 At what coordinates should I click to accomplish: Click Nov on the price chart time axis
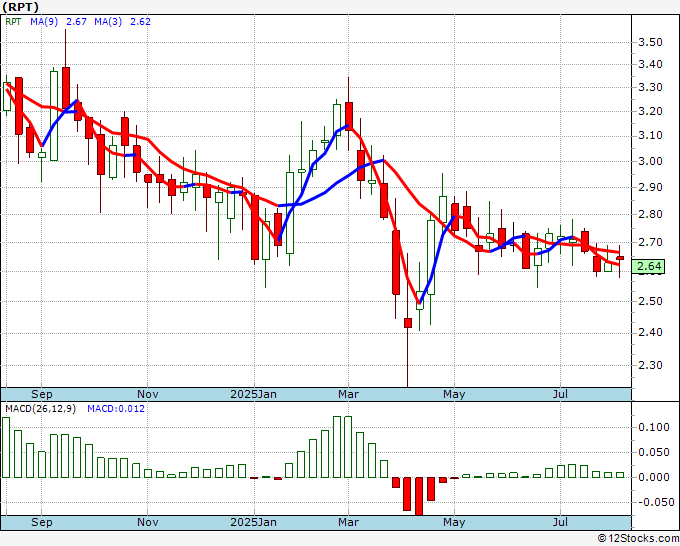pyautogui.click(x=147, y=394)
